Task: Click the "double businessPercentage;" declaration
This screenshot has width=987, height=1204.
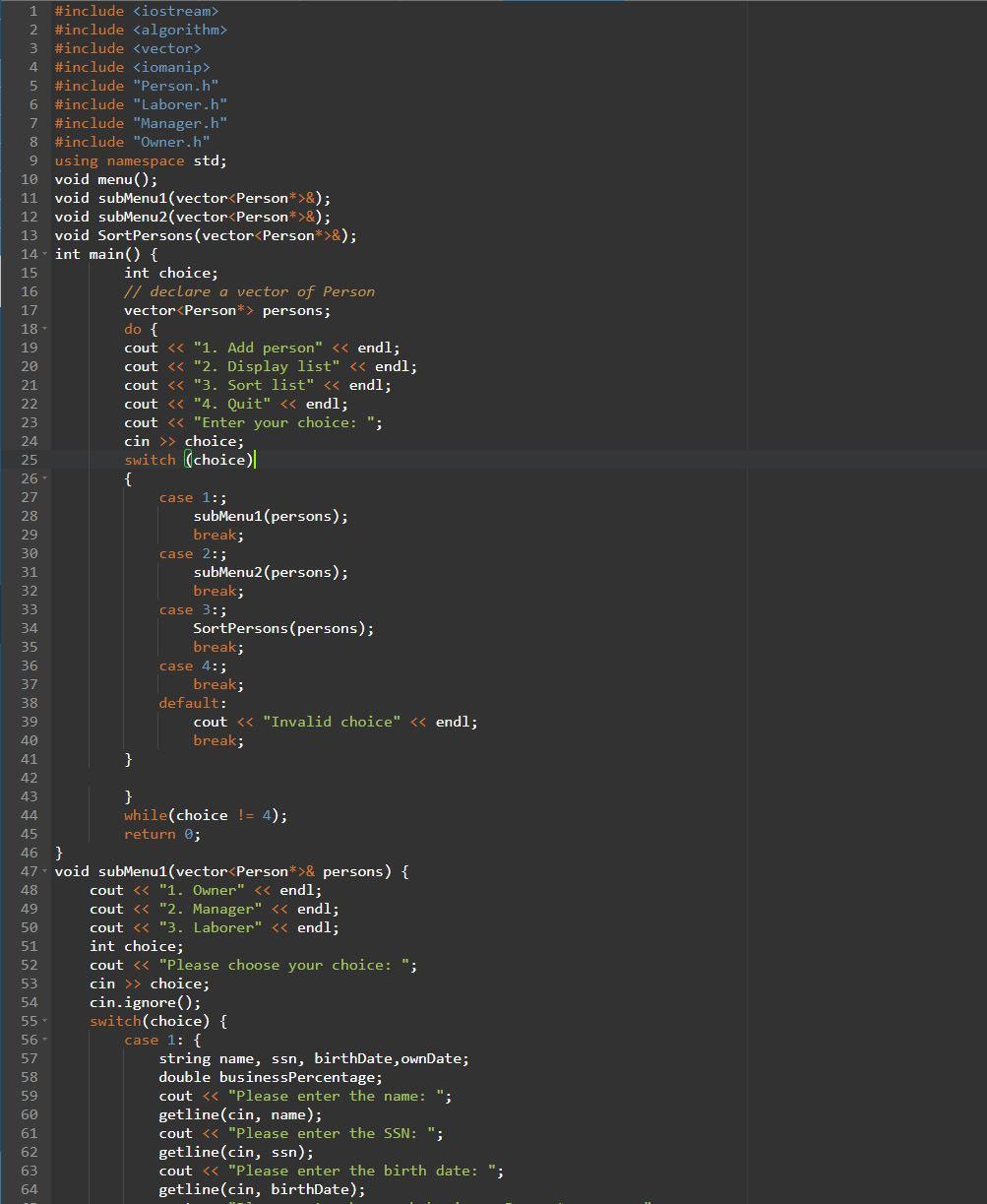Action: (271, 1077)
